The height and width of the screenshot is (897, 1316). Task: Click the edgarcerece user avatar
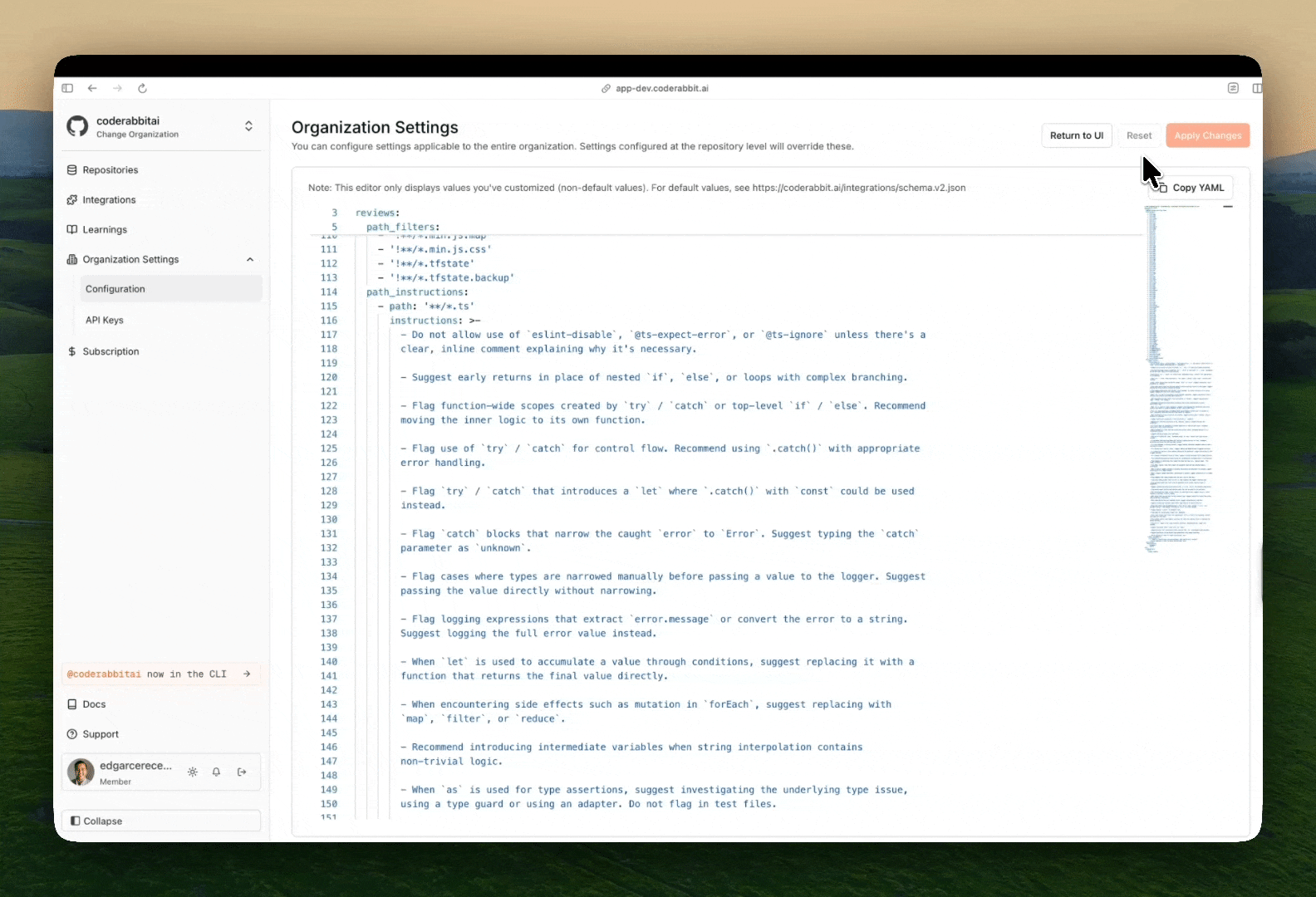click(81, 772)
